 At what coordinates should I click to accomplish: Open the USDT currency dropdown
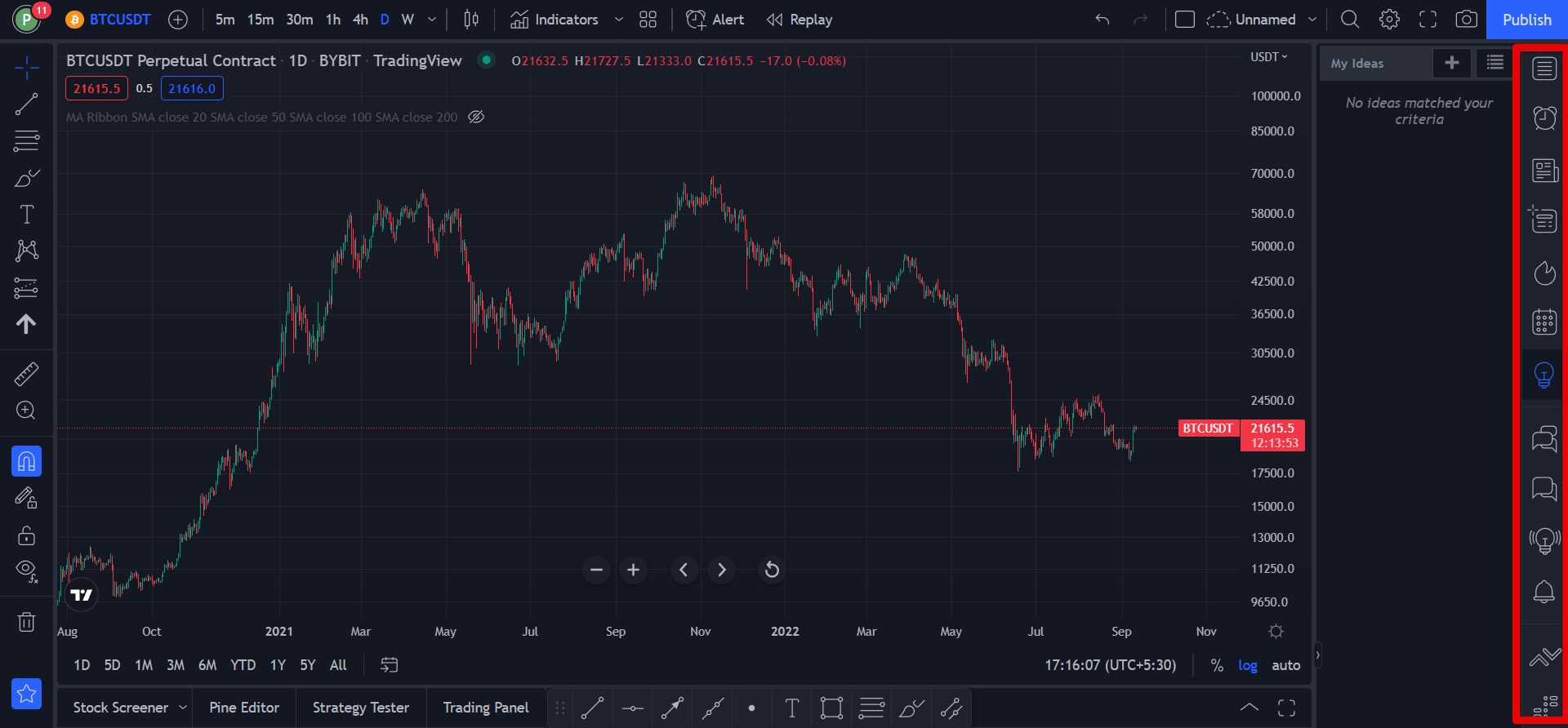click(1268, 57)
